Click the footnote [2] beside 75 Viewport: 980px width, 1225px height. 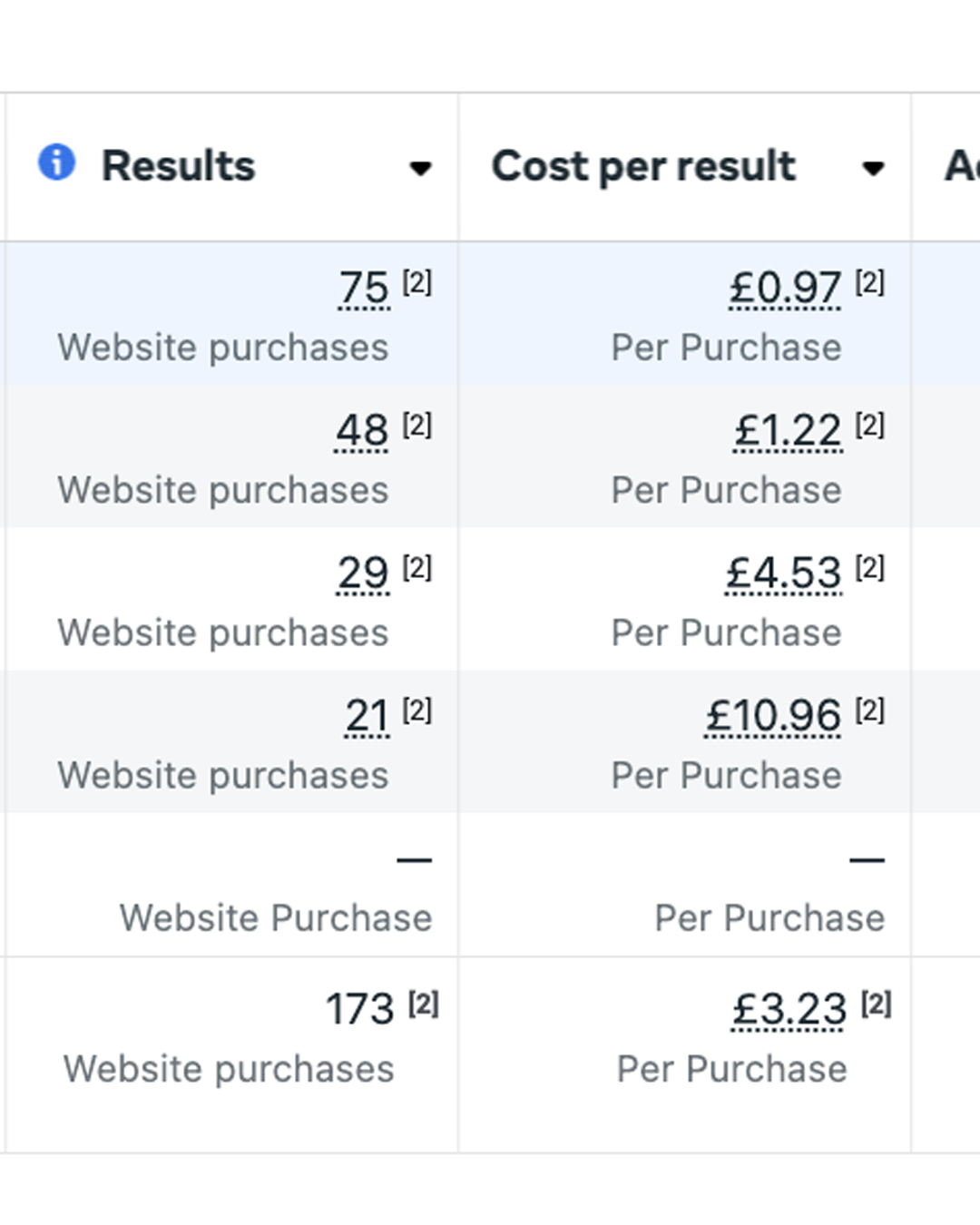pos(417,282)
